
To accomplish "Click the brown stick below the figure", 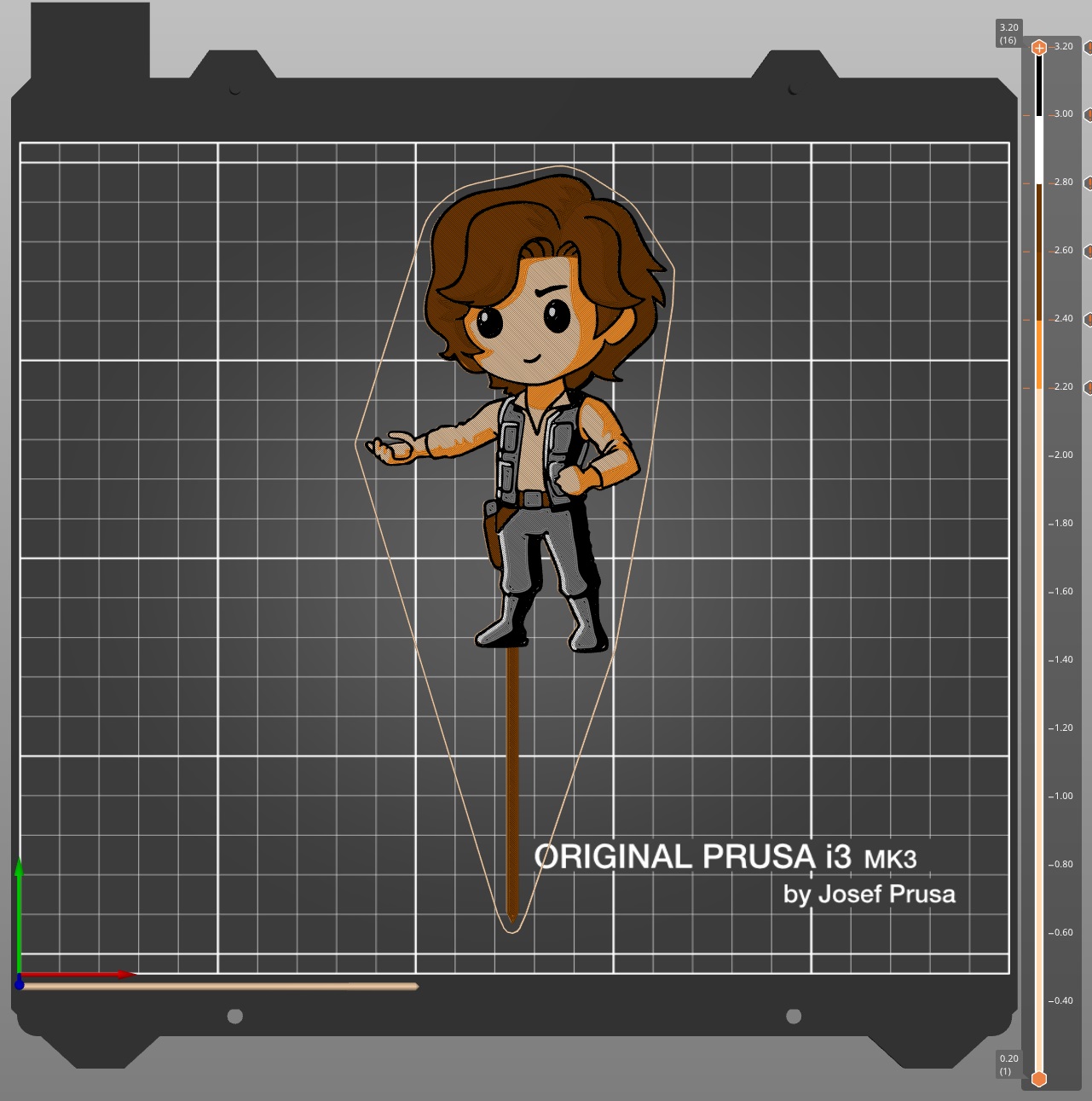I will click(511, 785).
